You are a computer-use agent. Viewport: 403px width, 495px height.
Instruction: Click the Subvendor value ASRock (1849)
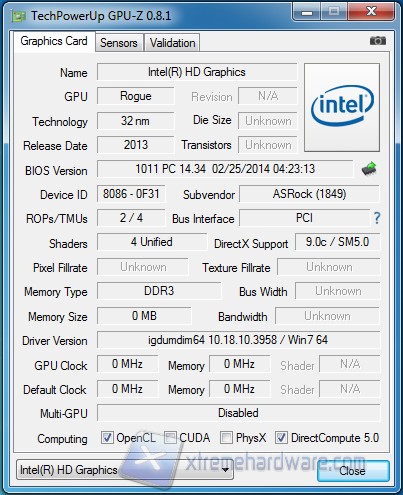309,194
